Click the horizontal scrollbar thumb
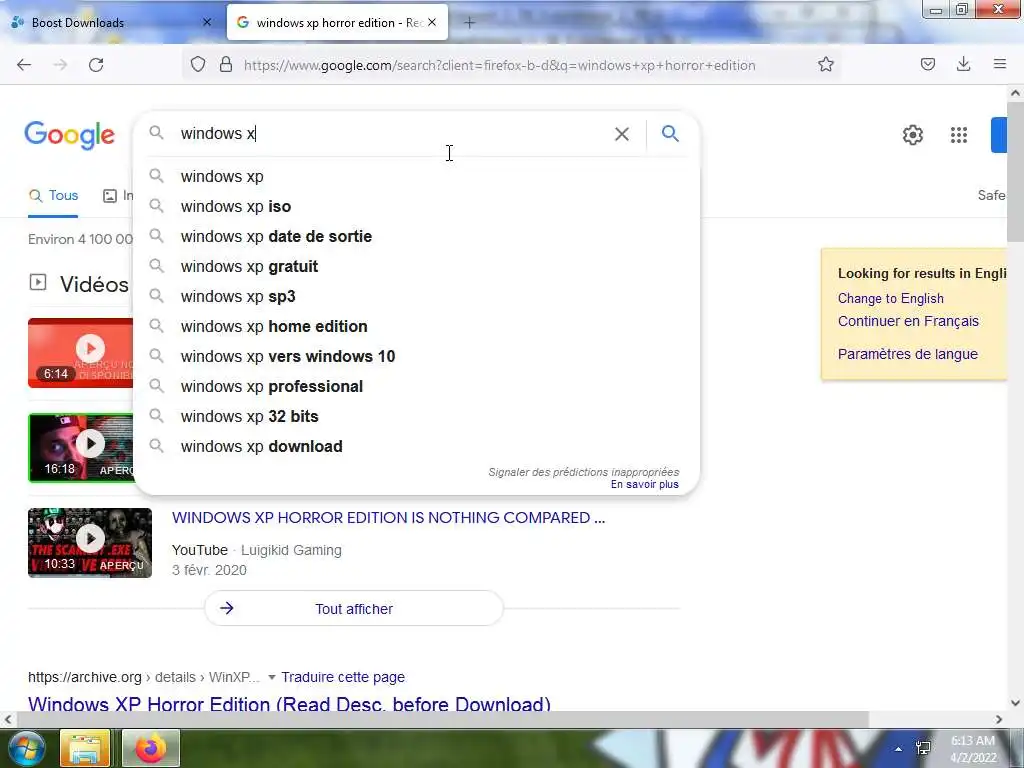 (x=443, y=720)
